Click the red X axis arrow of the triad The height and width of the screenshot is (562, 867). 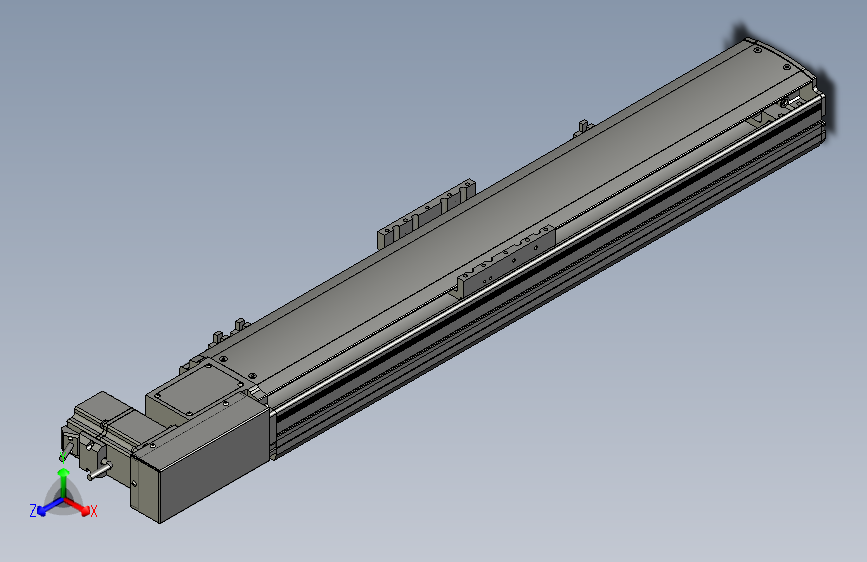[78, 506]
